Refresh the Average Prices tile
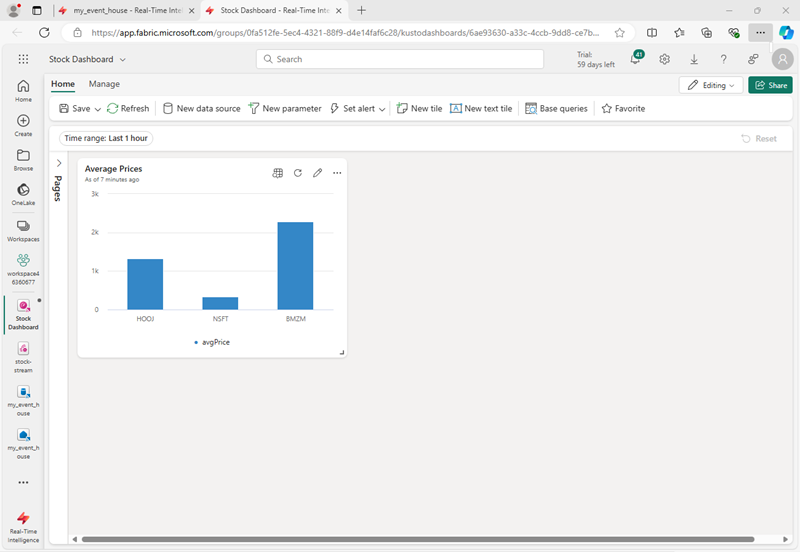This screenshot has width=800, height=552. [298, 173]
